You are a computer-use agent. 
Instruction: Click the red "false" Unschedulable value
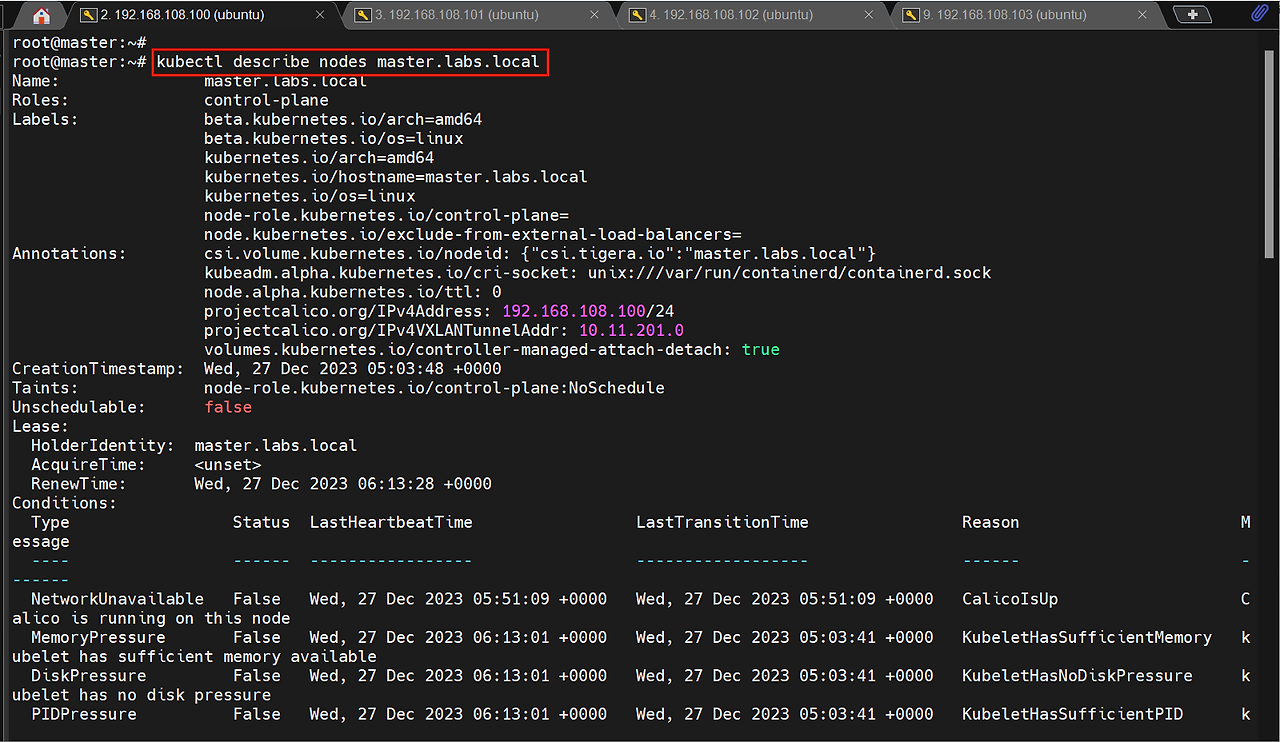click(228, 407)
